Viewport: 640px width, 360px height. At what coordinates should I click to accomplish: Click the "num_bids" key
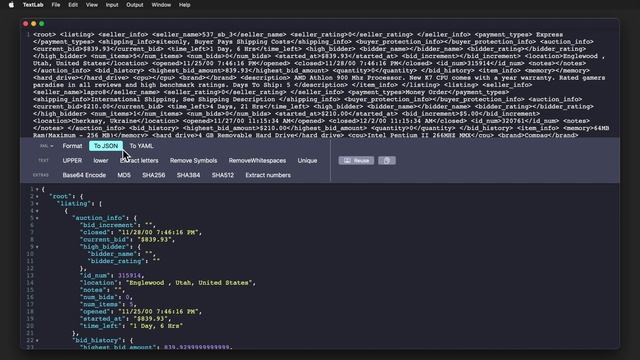(x=99, y=298)
